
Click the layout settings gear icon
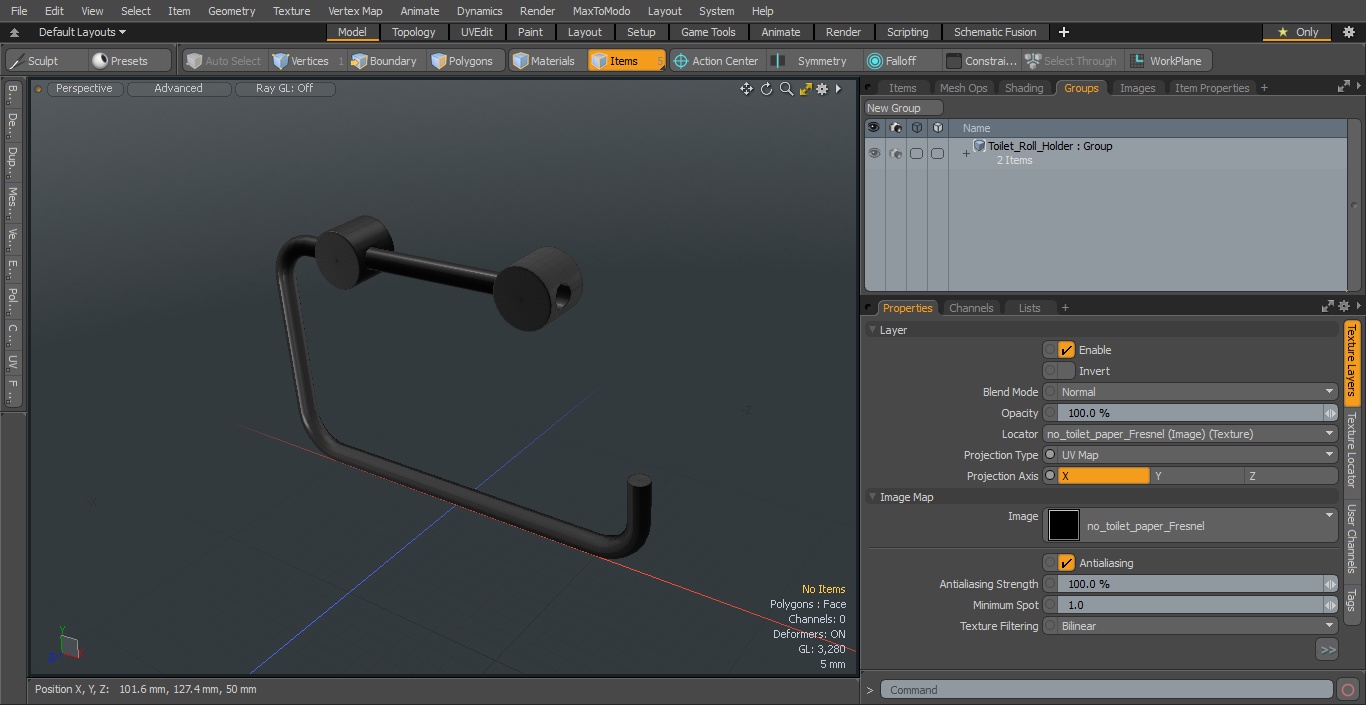click(x=1348, y=32)
